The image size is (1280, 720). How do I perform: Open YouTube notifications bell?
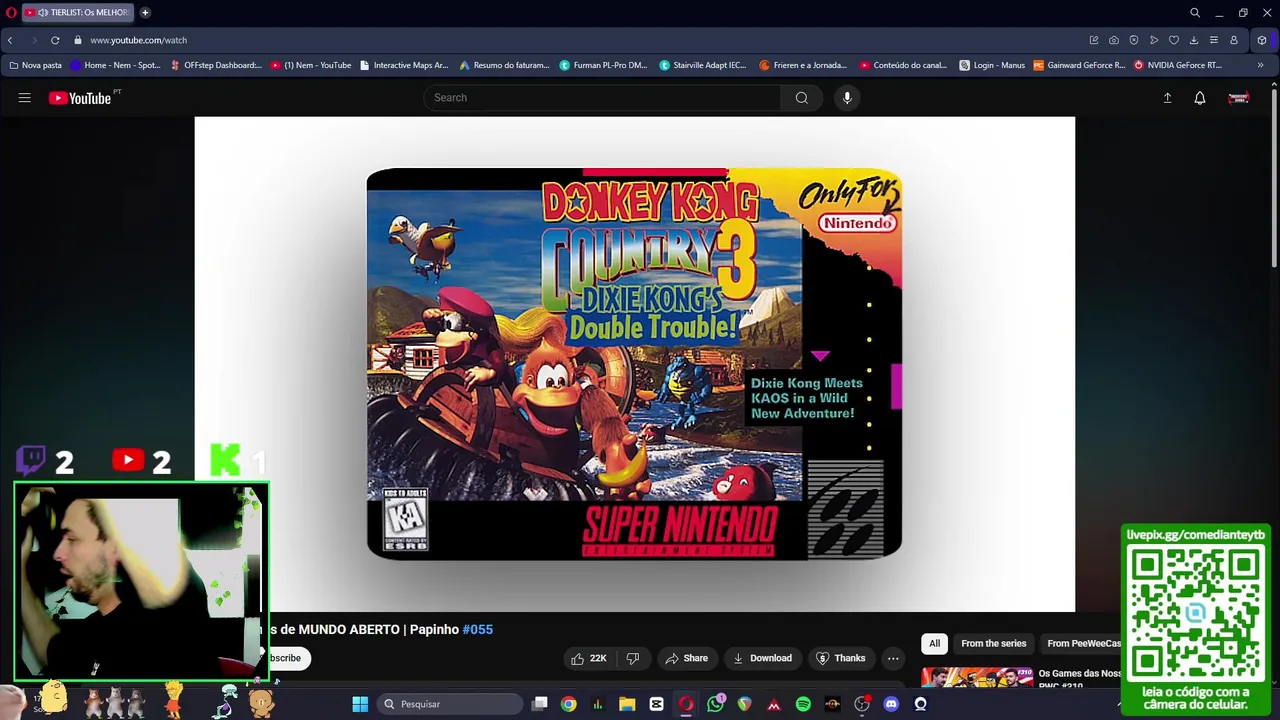1200,98
